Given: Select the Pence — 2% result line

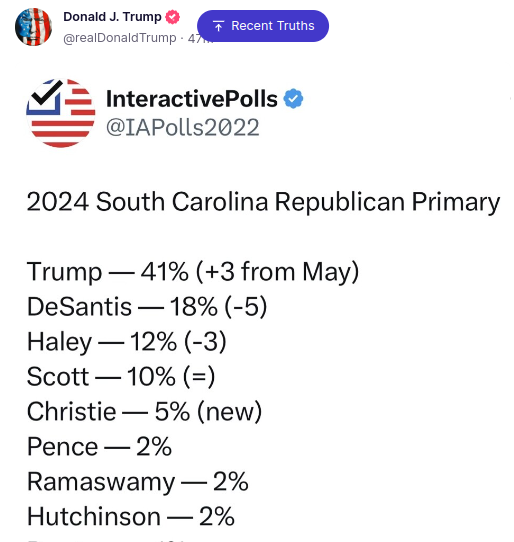Looking at the screenshot, I should (x=99, y=447).
